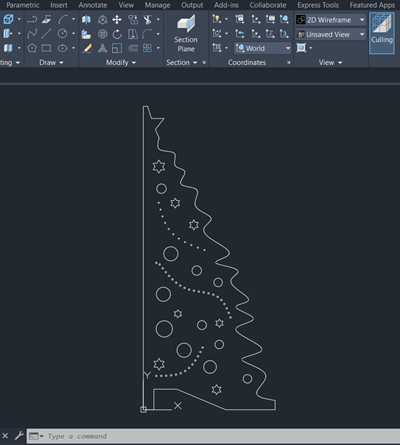The width and height of the screenshot is (400, 445).
Task: Click the customize wrench icon
Action: pos(19,436)
